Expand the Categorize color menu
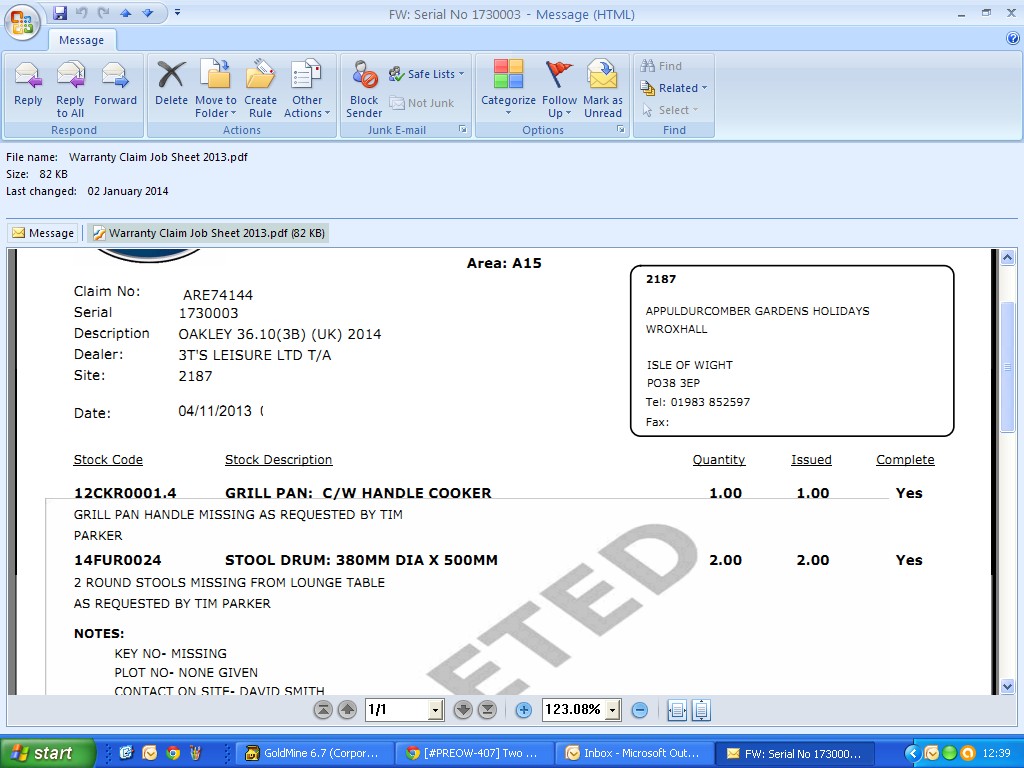The width and height of the screenshot is (1024, 768). (x=508, y=88)
